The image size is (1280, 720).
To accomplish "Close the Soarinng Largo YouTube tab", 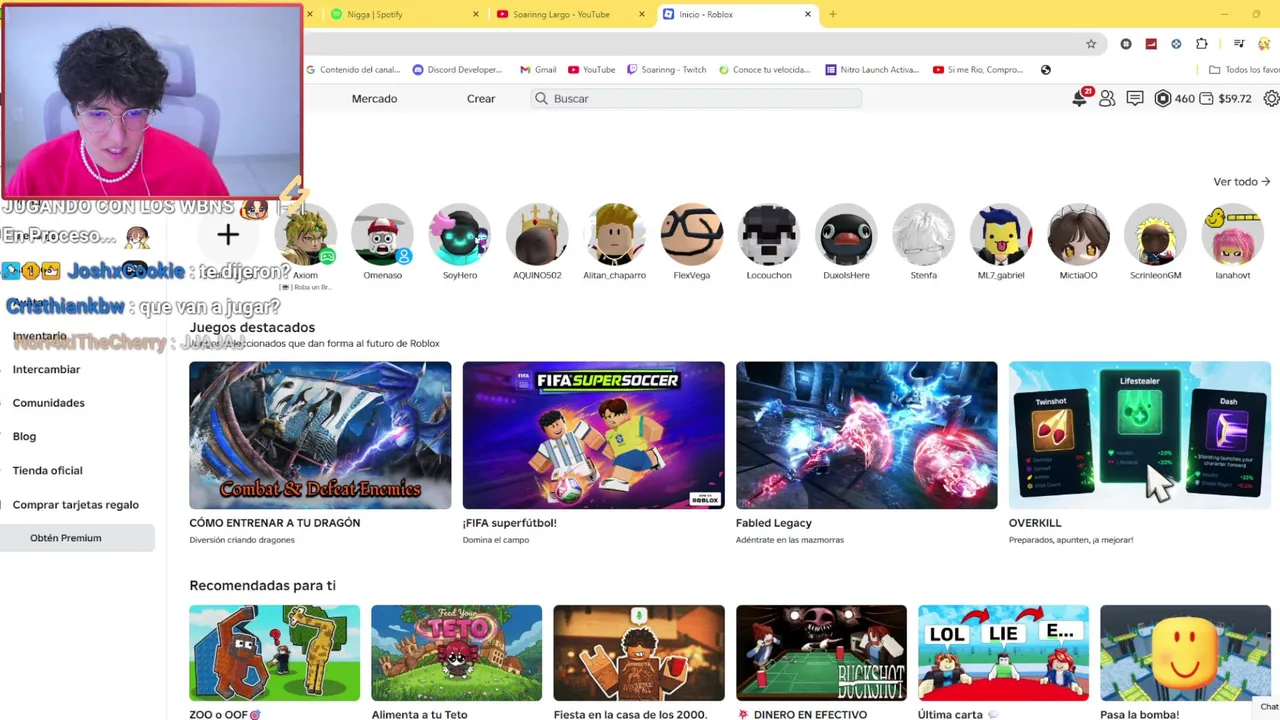I will click(x=642, y=14).
